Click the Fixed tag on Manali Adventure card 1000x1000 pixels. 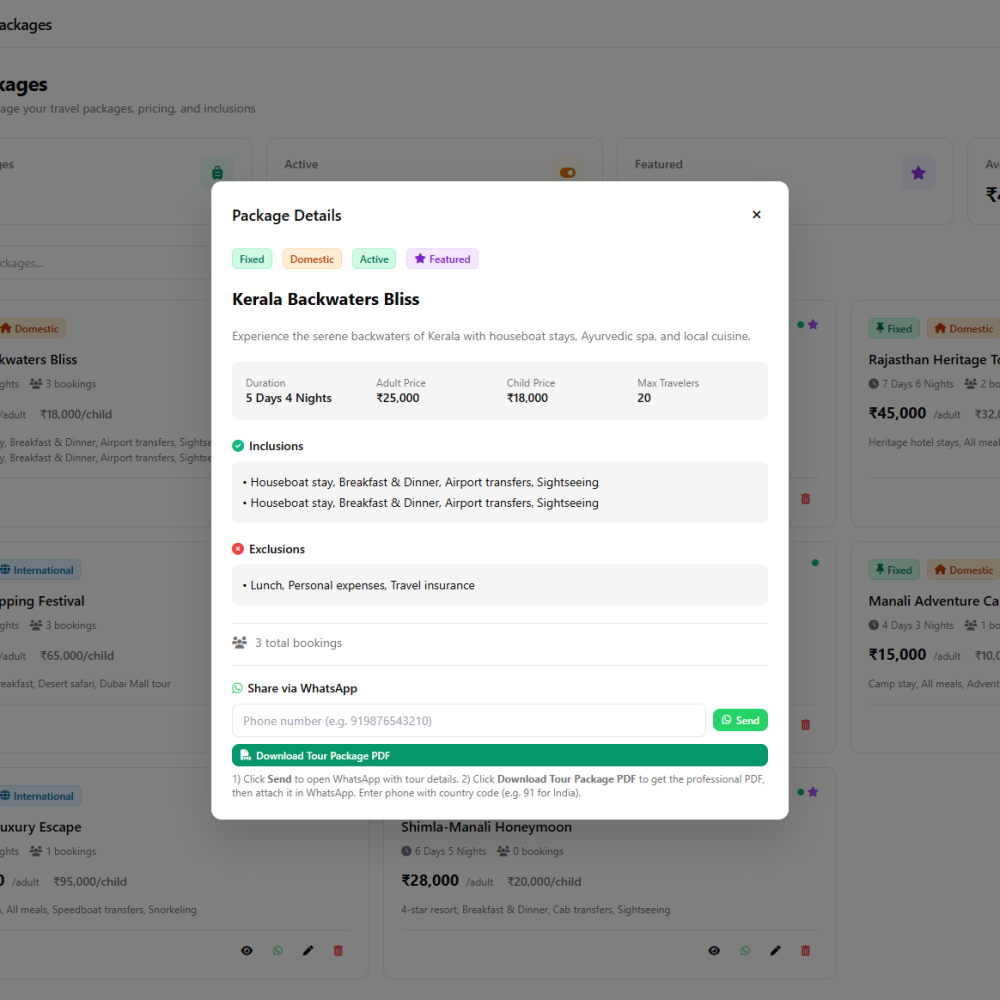pyautogui.click(x=894, y=570)
